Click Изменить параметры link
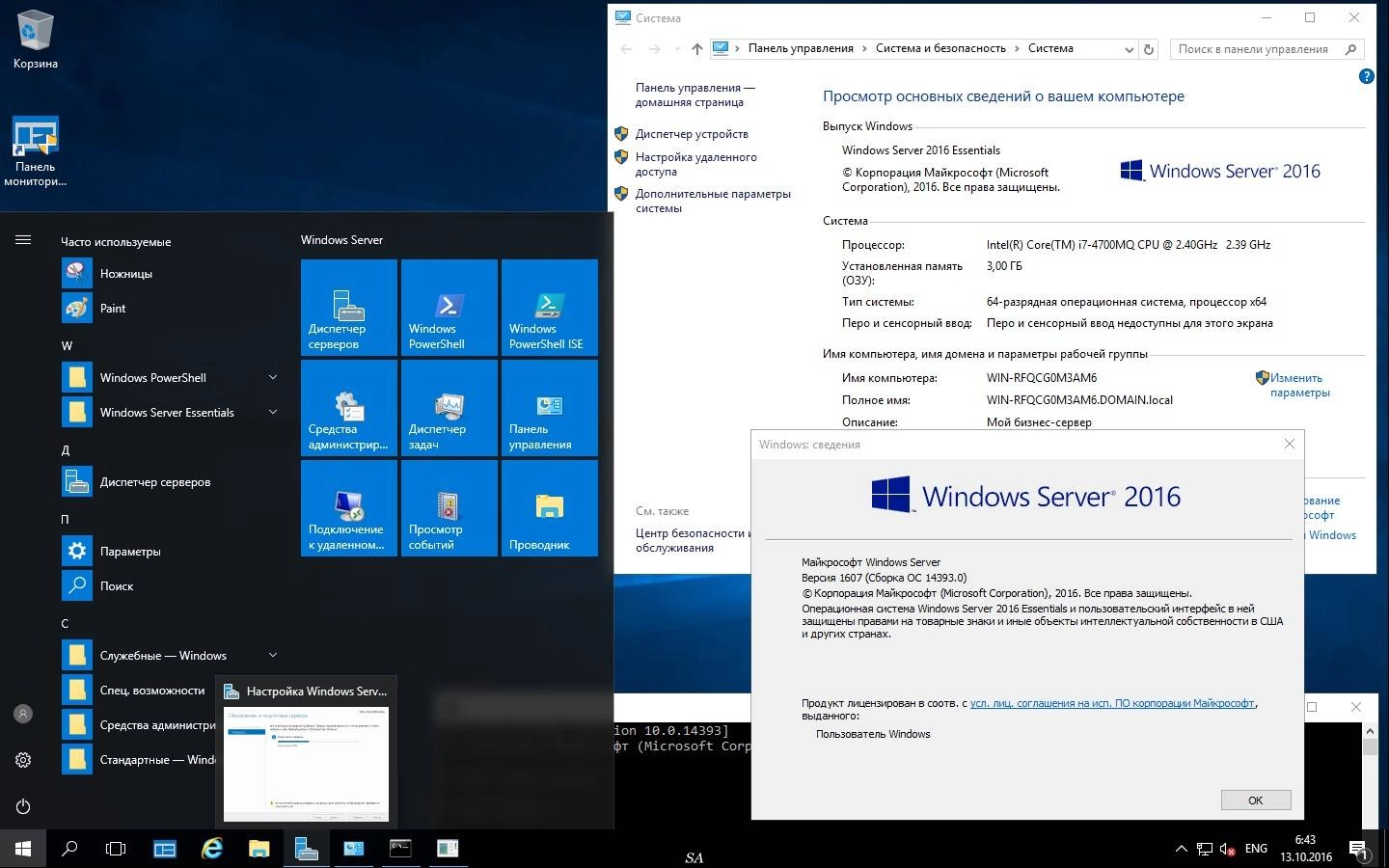The image size is (1389, 868). (1299, 385)
